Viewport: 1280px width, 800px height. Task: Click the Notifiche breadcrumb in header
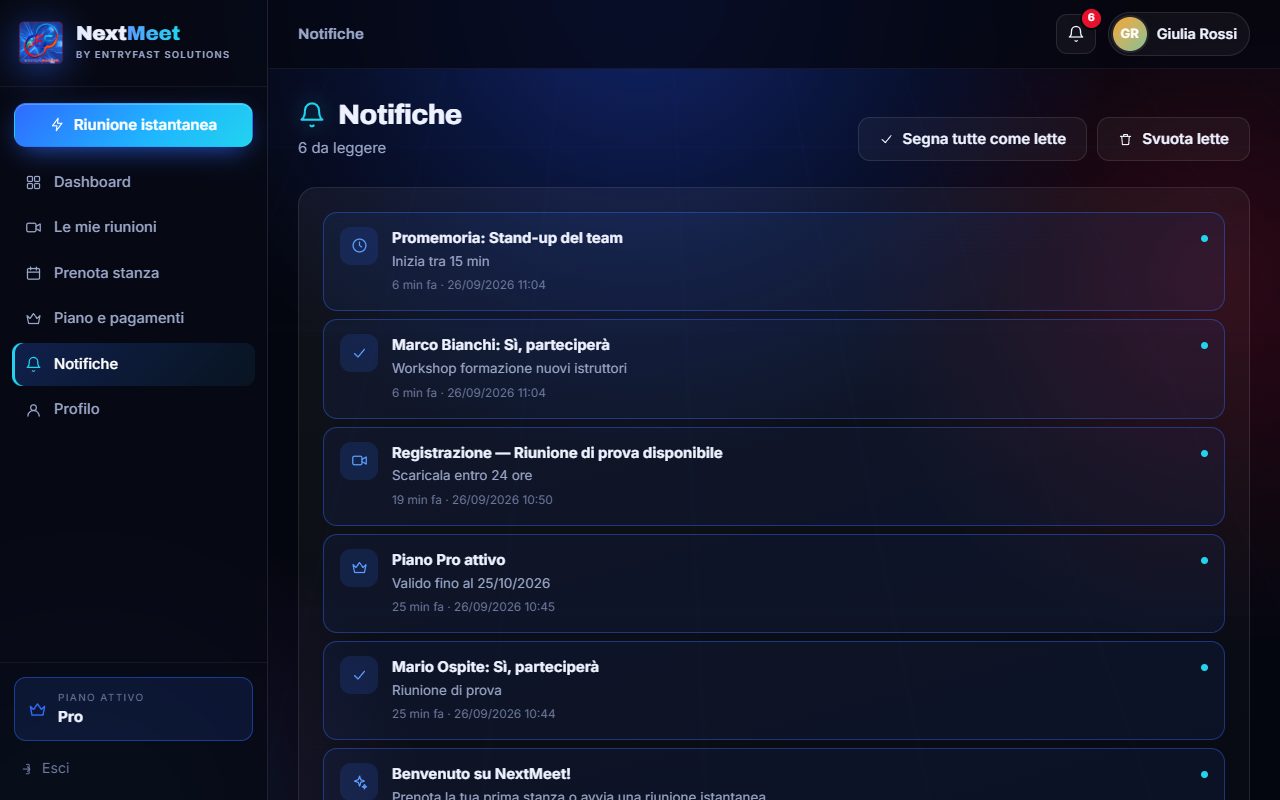click(331, 34)
